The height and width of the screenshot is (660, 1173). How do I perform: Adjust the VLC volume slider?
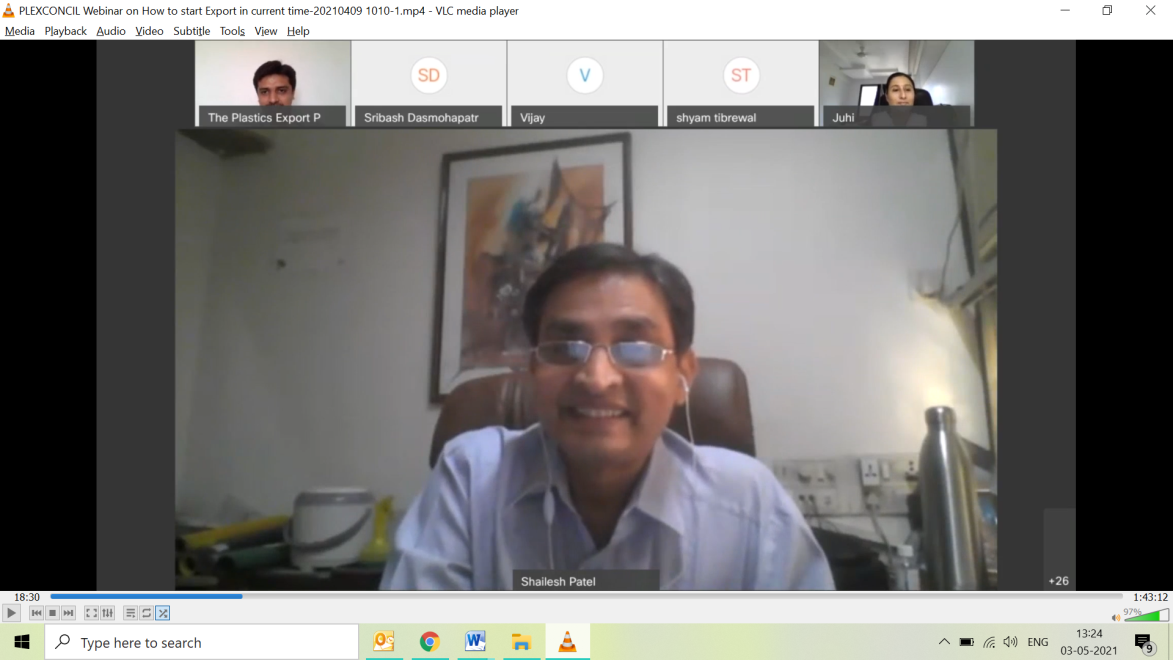pyautogui.click(x=1146, y=615)
